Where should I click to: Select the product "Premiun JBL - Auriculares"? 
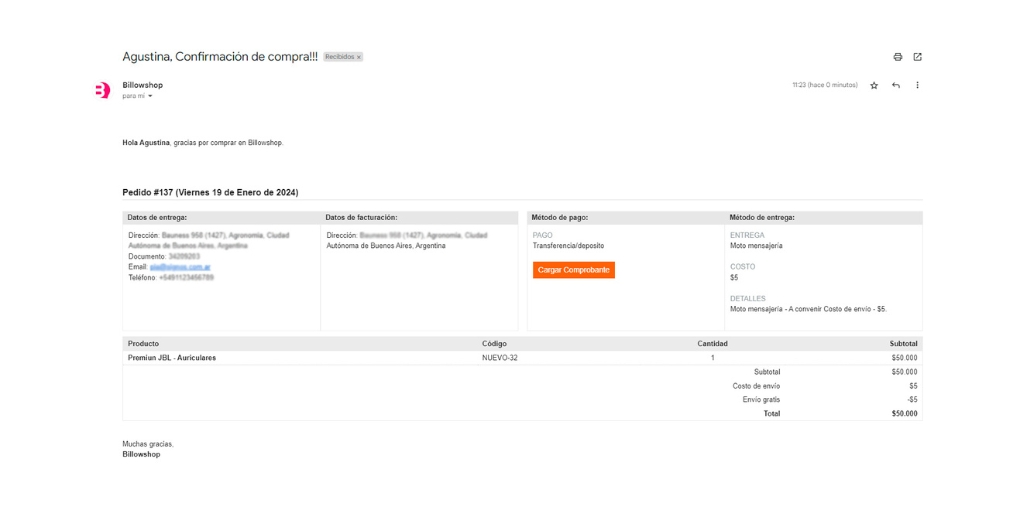[172, 357]
